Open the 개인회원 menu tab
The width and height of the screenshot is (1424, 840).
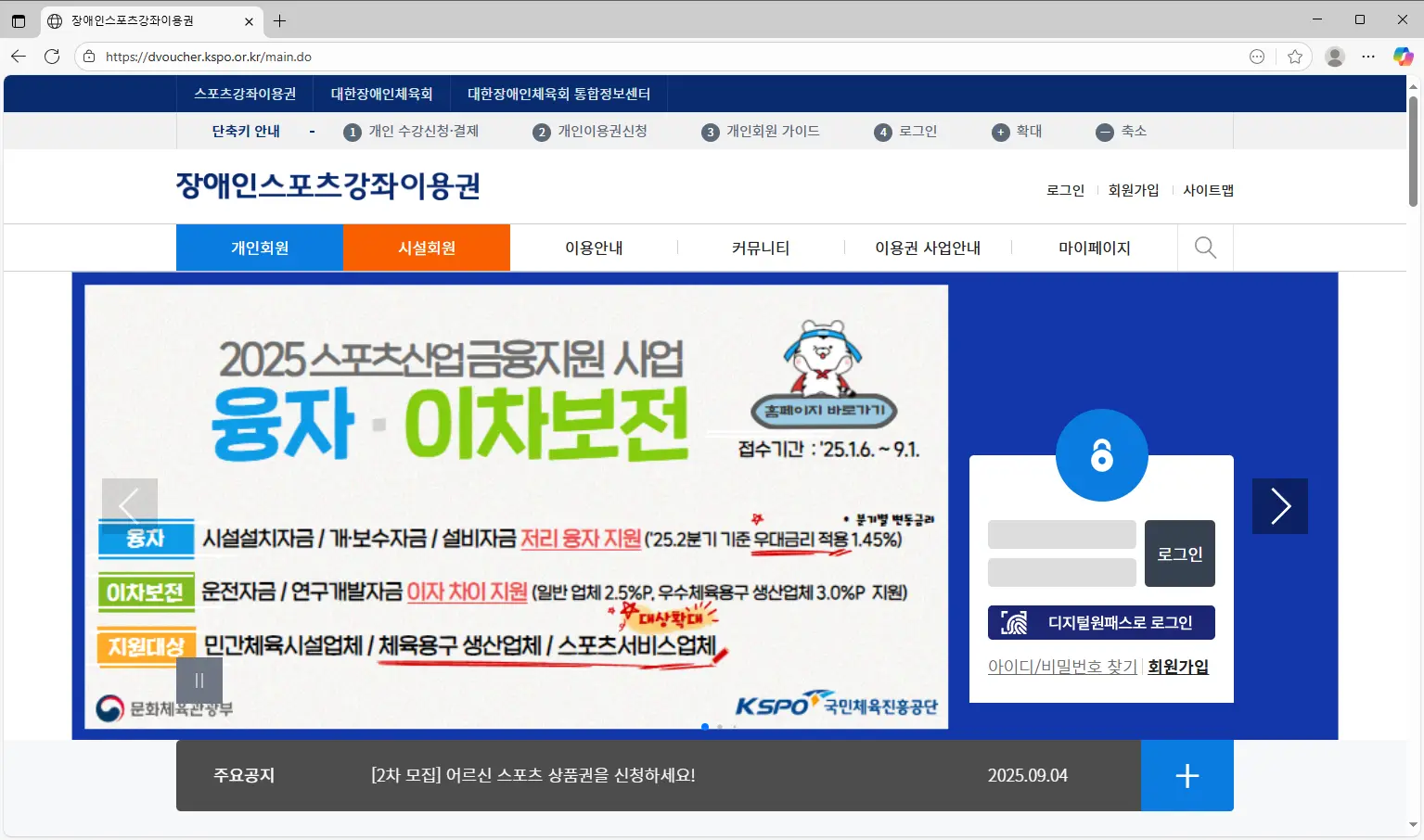tap(260, 248)
